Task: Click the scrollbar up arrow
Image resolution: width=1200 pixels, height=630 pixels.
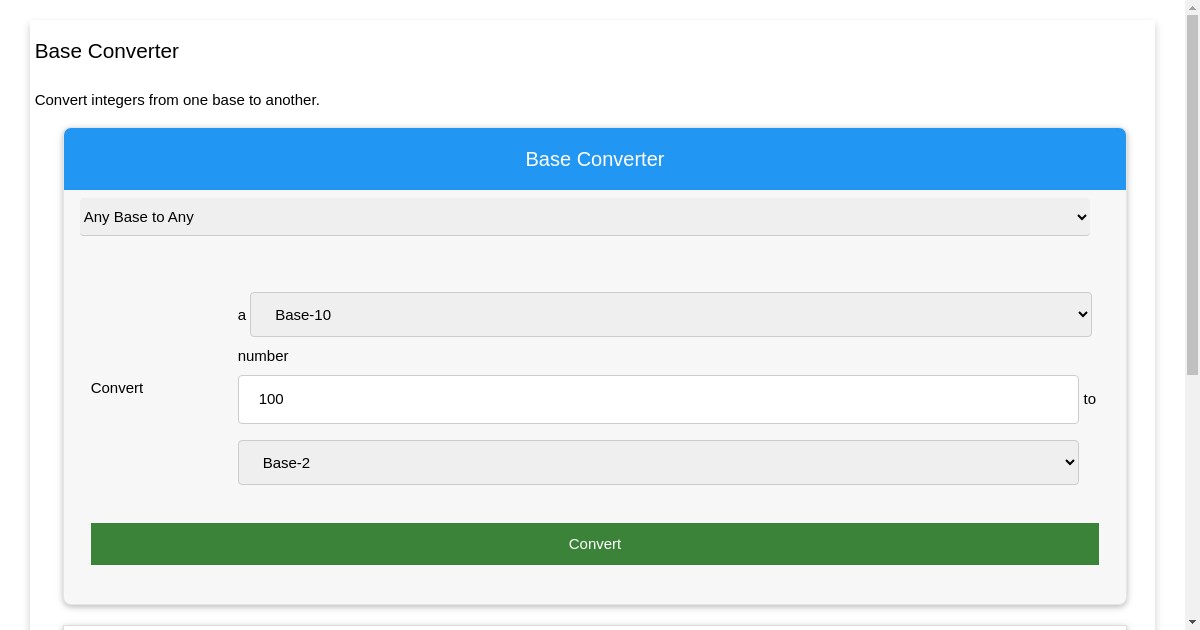Action: [x=1193, y=6]
